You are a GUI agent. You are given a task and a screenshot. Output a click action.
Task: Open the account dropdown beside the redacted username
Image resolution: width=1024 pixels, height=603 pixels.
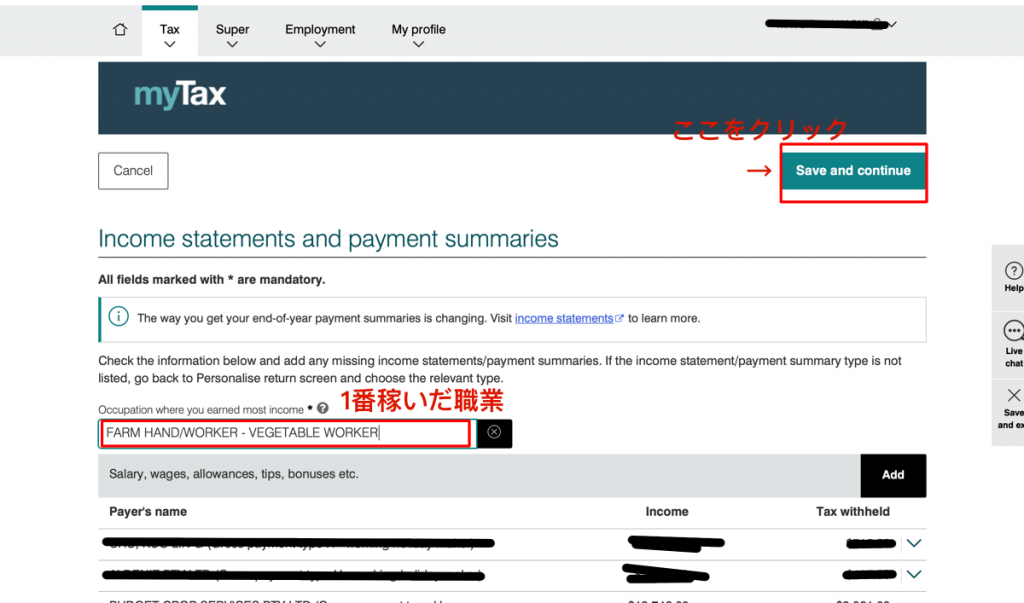pyautogui.click(x=893, y=25)
